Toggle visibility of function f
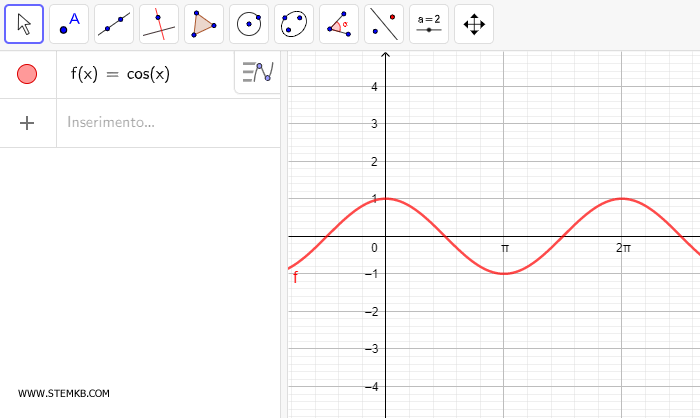700x418 pixels. (x=27, y=74)
